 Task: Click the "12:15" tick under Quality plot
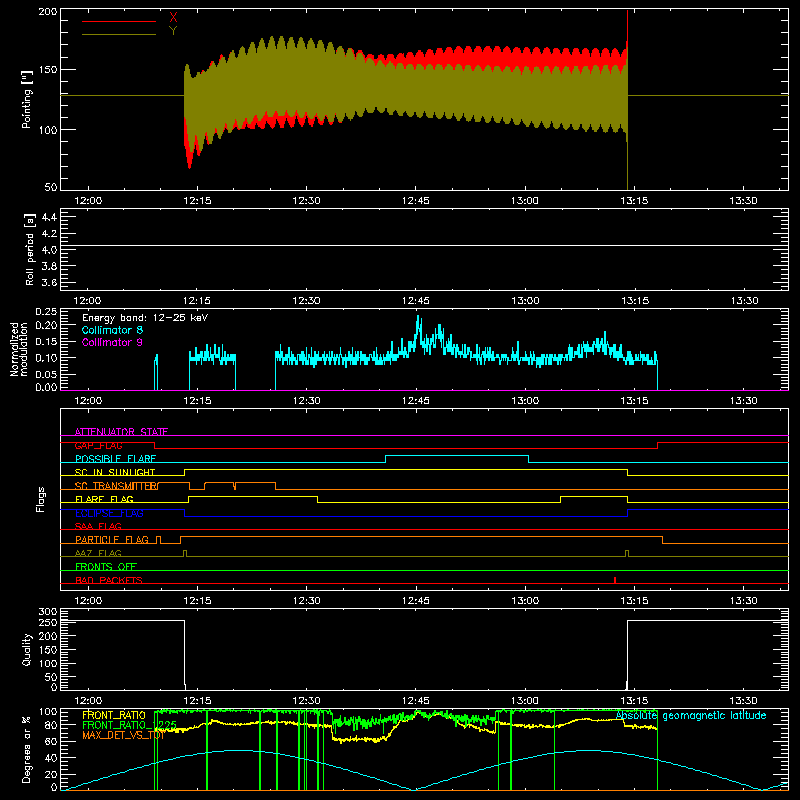tap(197, 701)
